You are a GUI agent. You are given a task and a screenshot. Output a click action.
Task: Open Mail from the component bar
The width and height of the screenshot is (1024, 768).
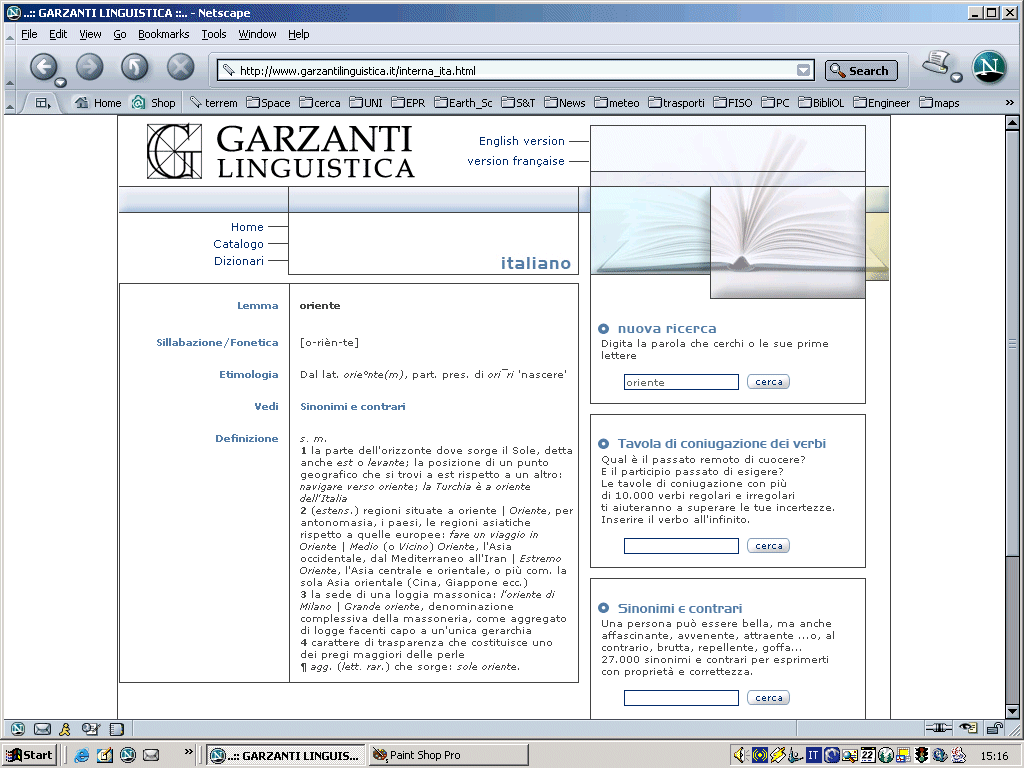pyautogui.click(x=42, y=729)
